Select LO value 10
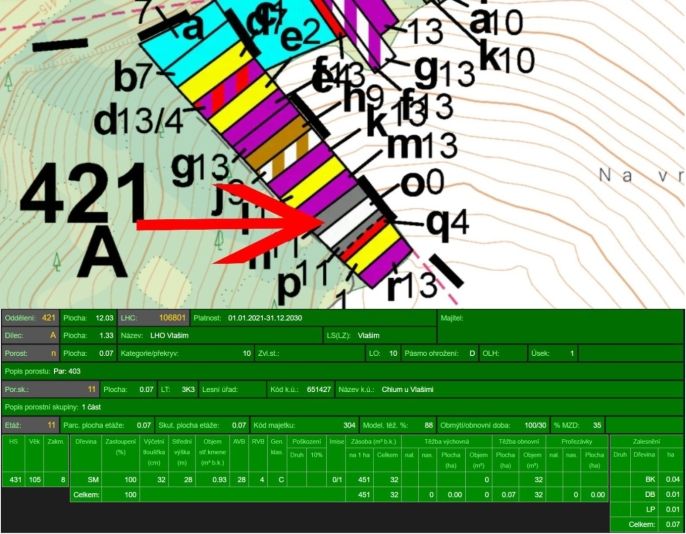 point(393,353)
